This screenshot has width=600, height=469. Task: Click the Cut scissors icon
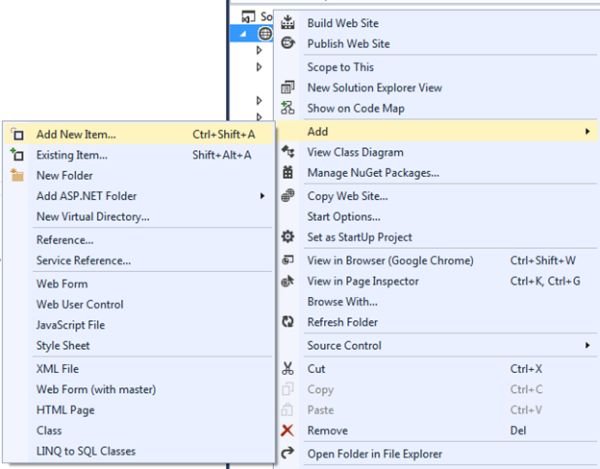pyautogui.click(x=288, y=369)
